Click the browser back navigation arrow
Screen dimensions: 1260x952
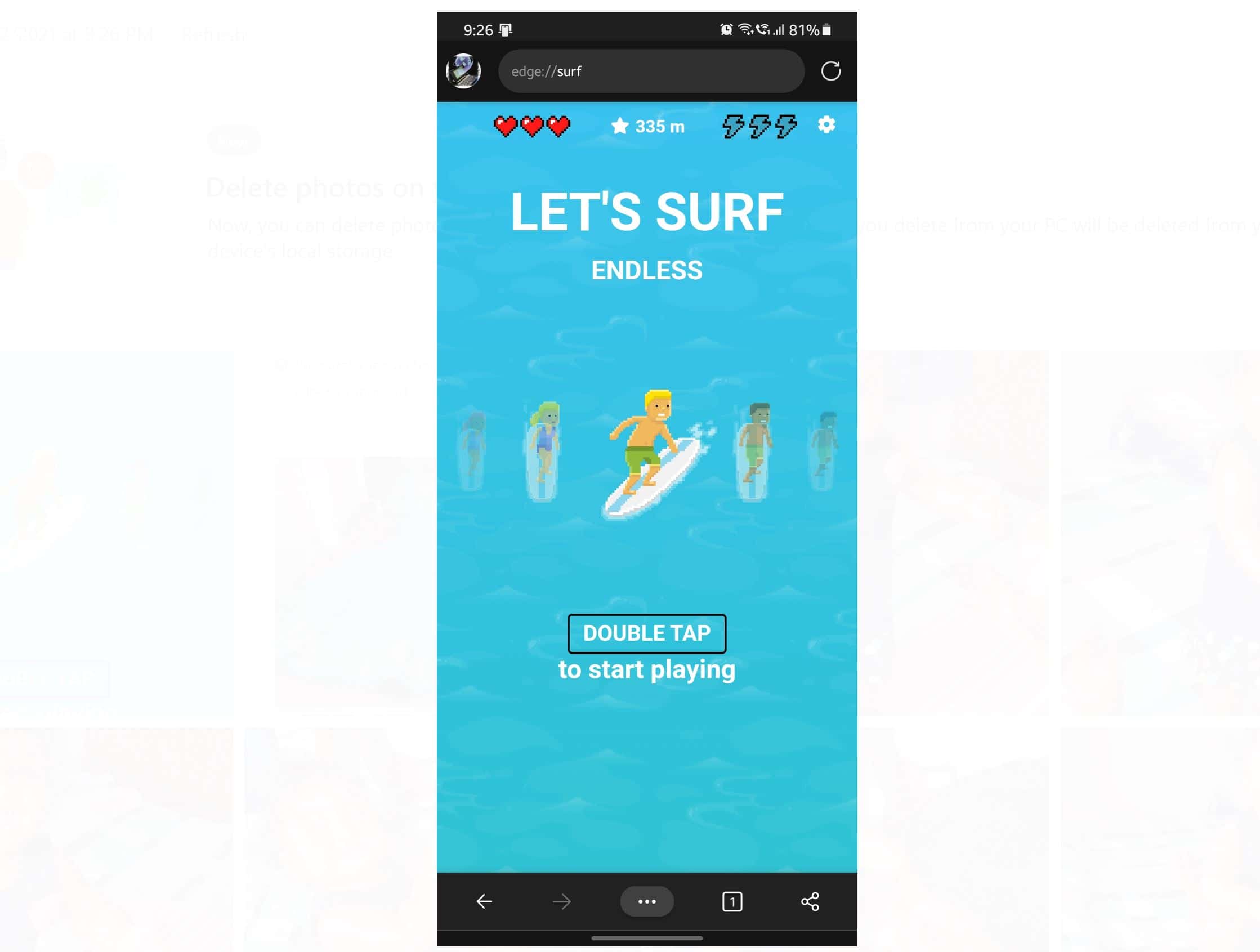tap(484, 901)
